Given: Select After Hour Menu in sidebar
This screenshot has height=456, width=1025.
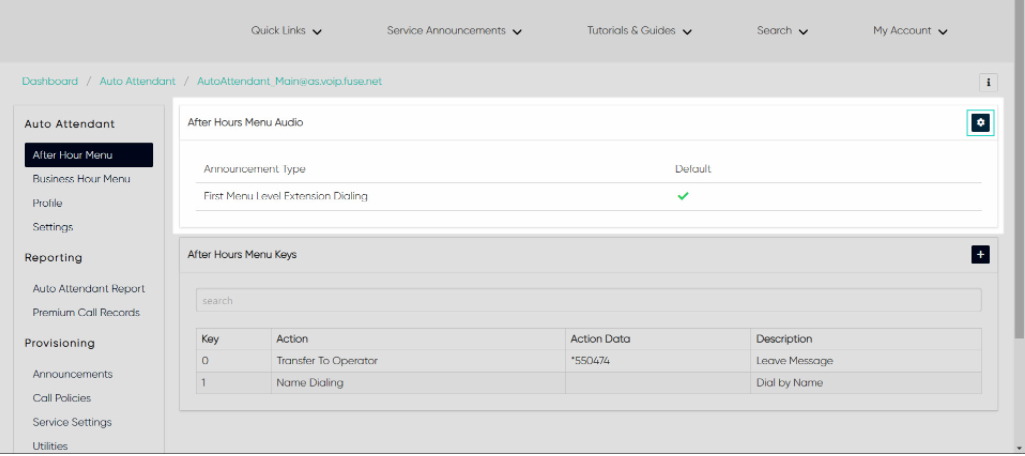Looking at the screenshot, I should pos(89,155).
